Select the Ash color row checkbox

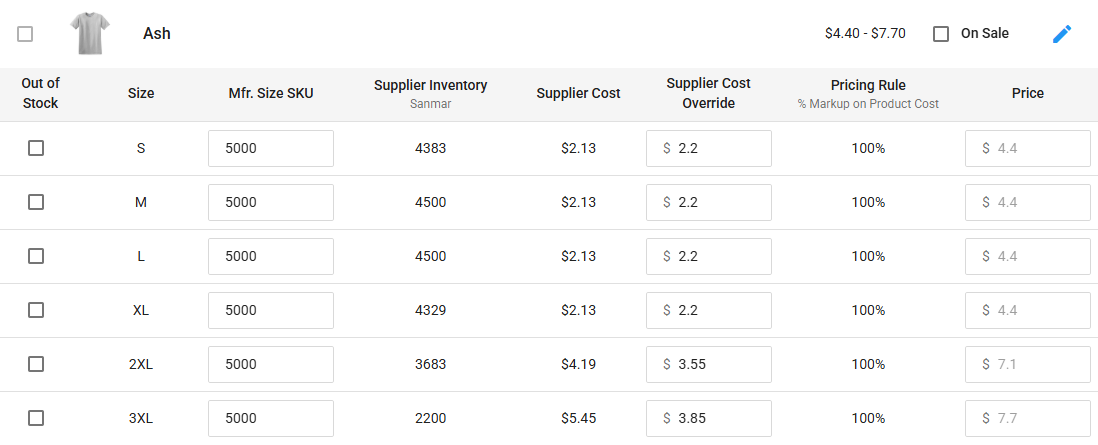point(25,34)
